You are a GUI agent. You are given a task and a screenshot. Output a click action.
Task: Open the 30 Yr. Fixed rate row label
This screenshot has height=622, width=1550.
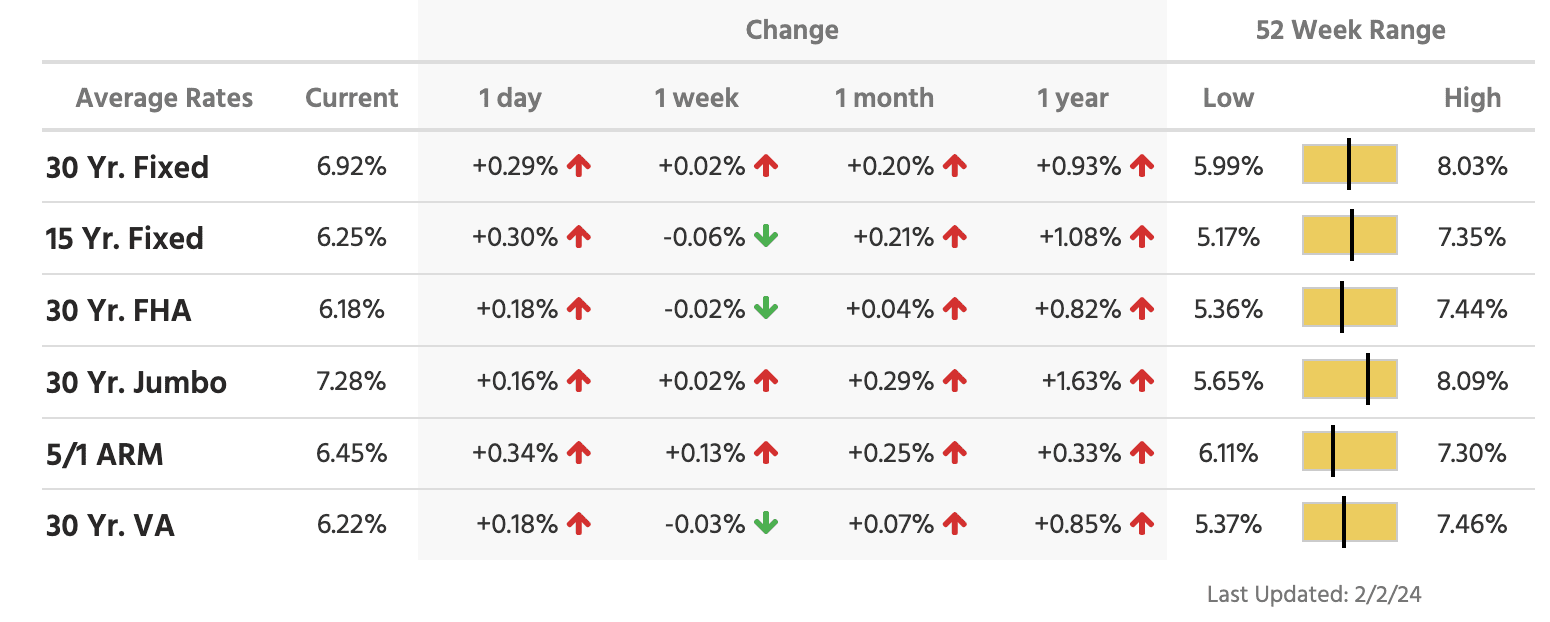127,167
